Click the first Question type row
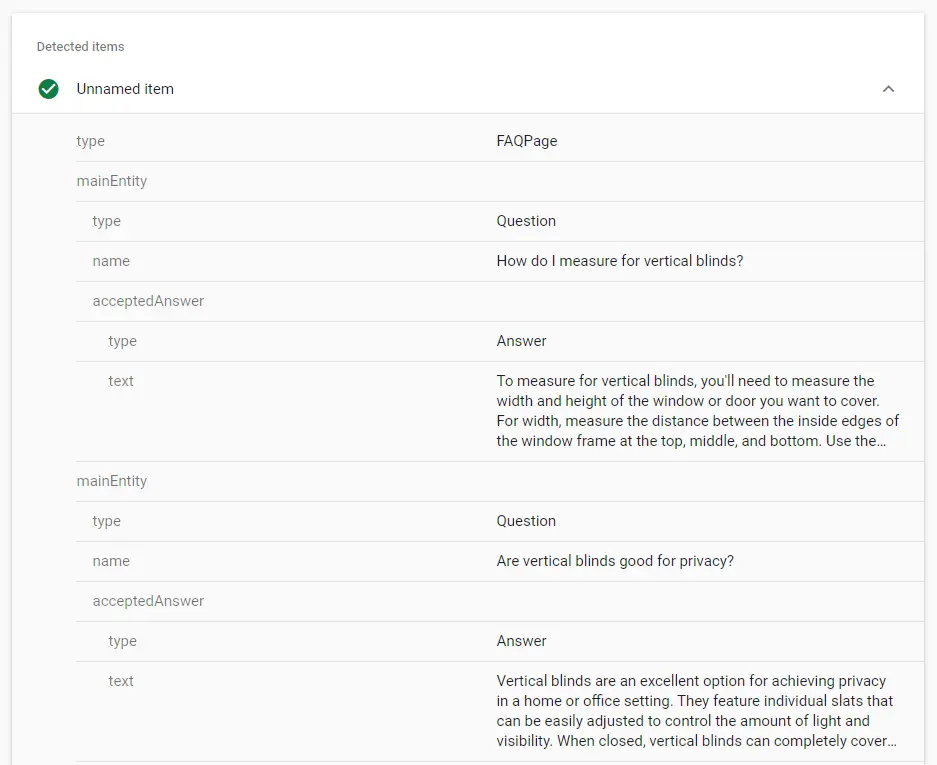Screen dimensions: 937x765 coord(526,221)
